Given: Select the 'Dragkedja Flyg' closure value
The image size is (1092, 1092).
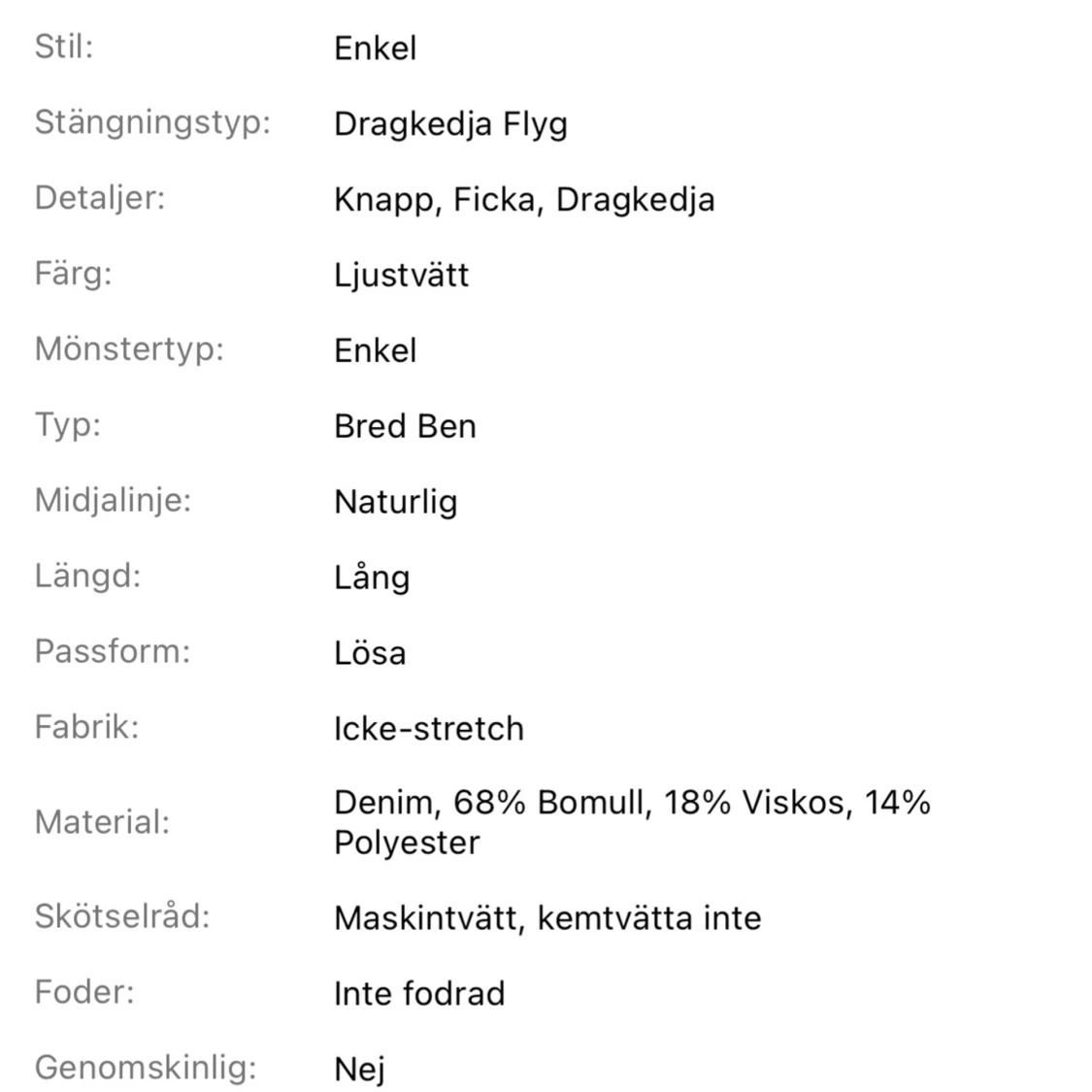Looking at the screenshot, I should coord(450,123).
